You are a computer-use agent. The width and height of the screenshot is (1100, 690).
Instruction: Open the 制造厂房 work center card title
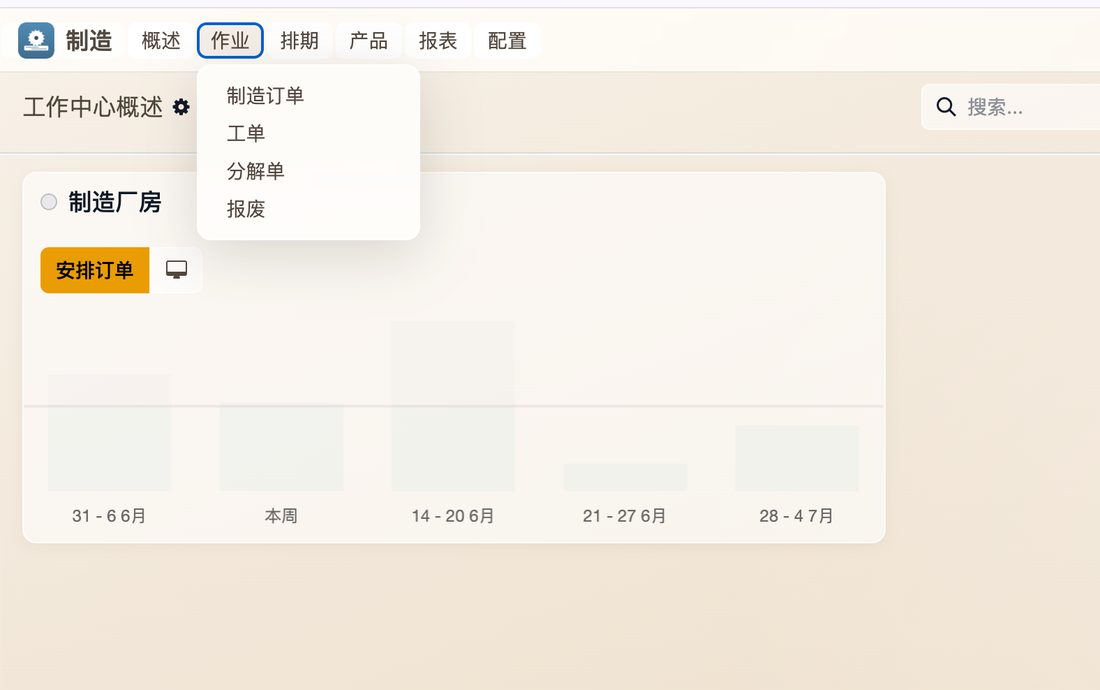[x=115, y=202]
